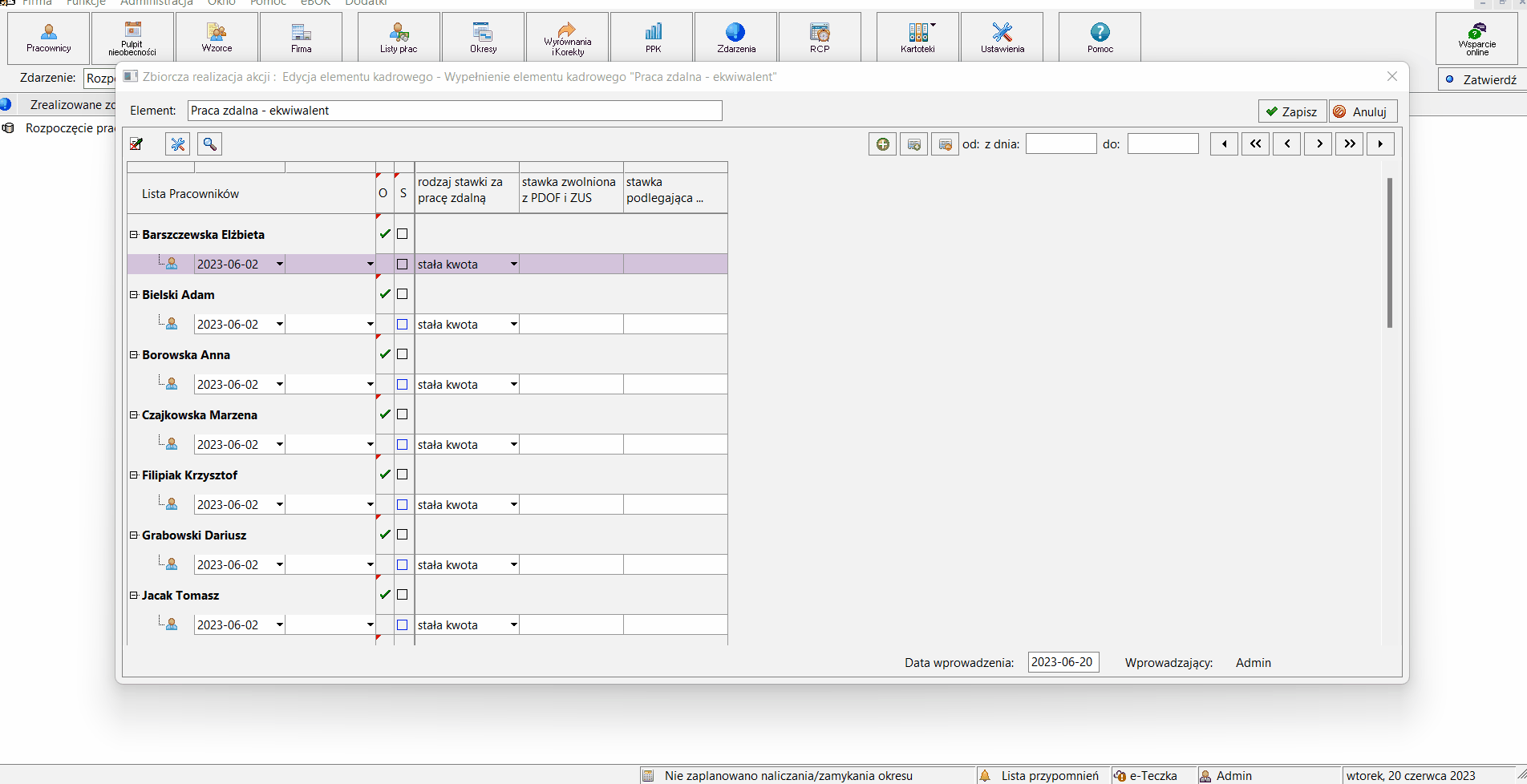The width and height of the screenshot is (1527, 784).
Task: Click the wrench tools icon in dialog
Action: pos(178,144)
